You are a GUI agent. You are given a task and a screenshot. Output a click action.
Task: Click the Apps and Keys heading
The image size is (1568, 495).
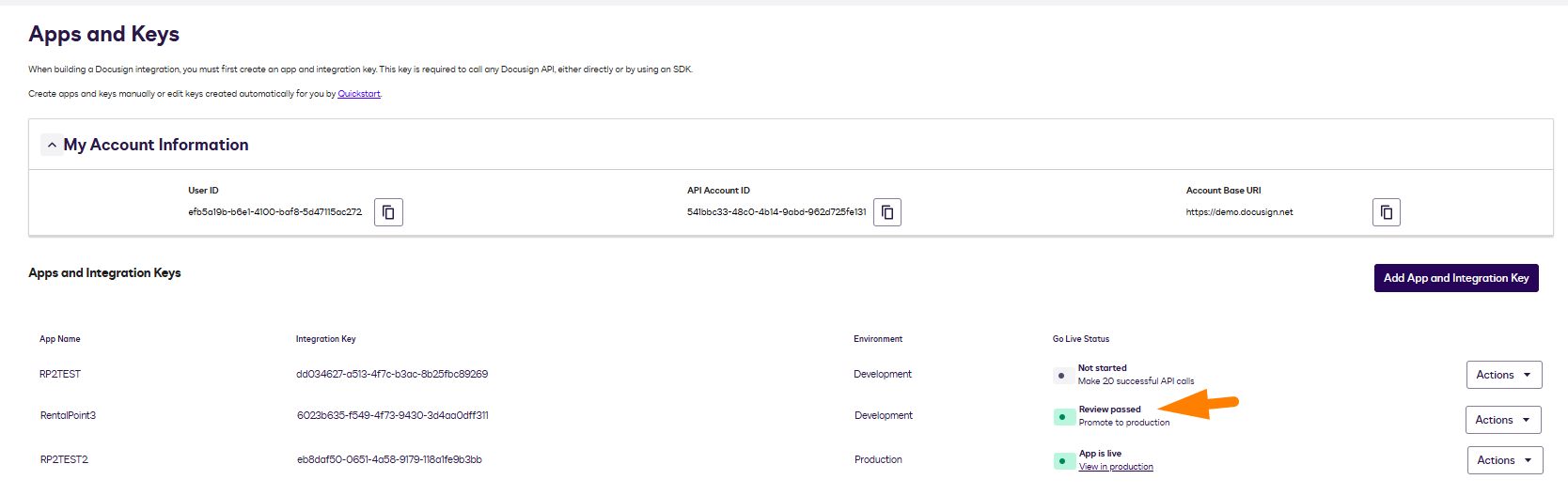(x=104, y=35)
